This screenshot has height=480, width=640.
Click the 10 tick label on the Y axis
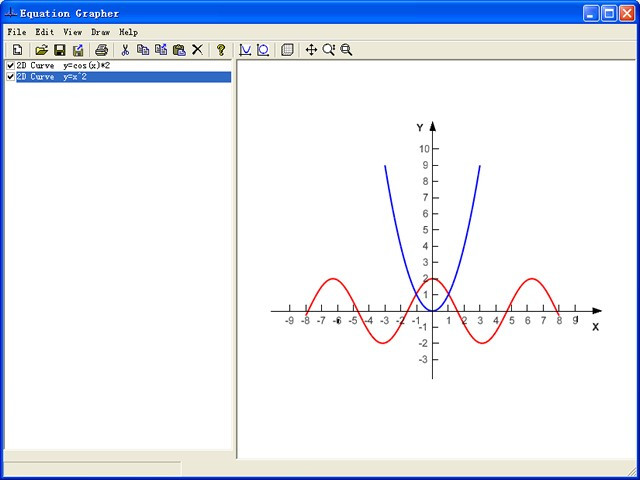click(x=424, y=149)
